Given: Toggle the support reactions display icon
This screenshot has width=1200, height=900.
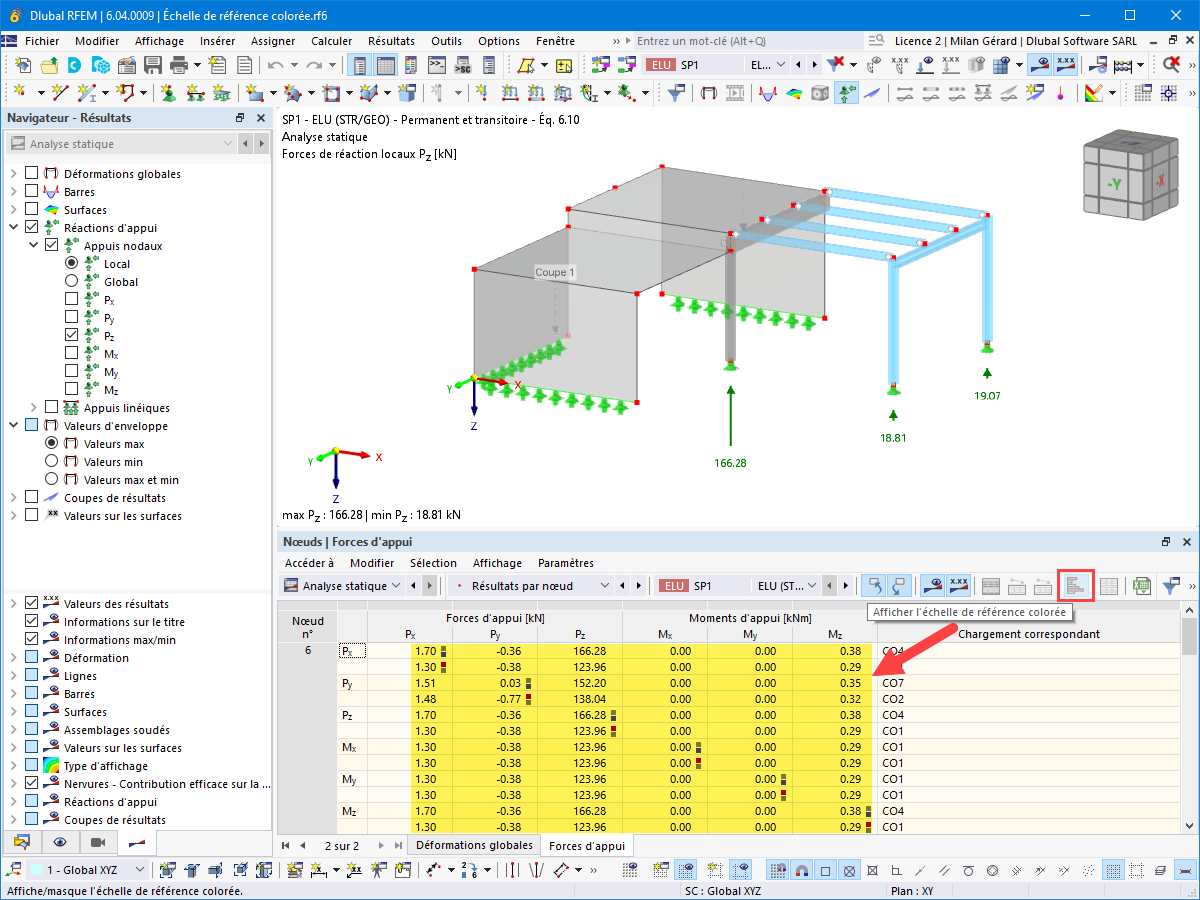Looking at the screenshot, I should tap(847, 93).
